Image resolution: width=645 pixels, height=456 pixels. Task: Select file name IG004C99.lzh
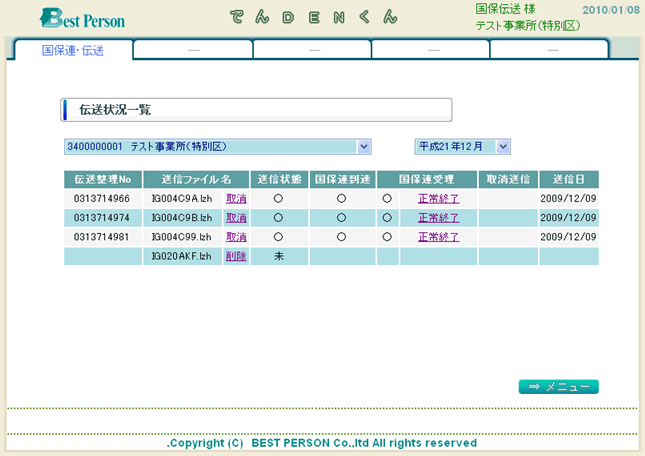(x=181, y=237)
